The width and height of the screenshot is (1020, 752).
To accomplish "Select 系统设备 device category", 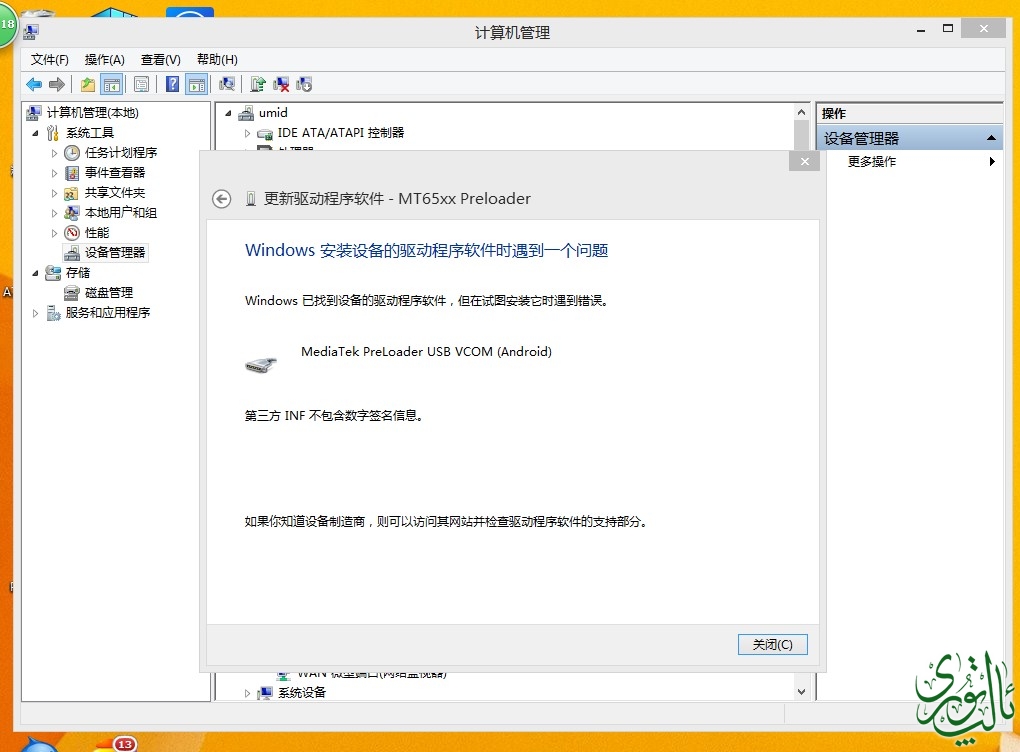I will (302, 693).
